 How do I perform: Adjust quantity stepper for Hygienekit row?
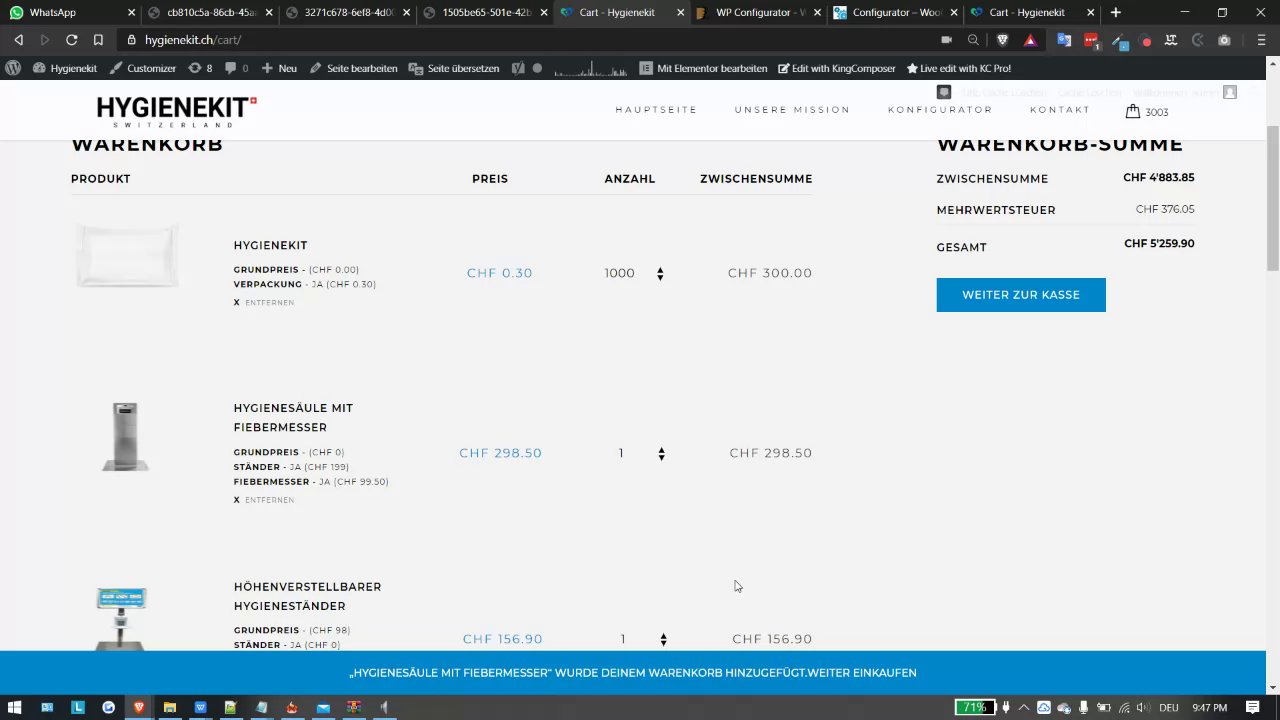(x=660, y=274)
